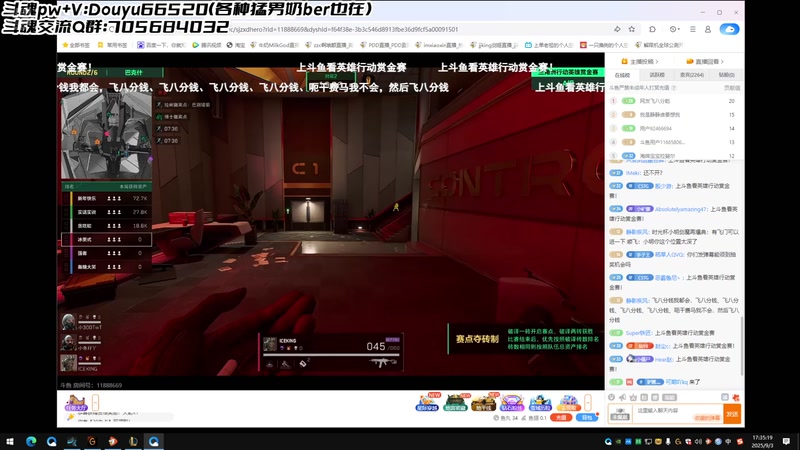This screenshot has height=450, width=800.
Task: Switch to the 活跃榜 tab
Action: (657, 75)
